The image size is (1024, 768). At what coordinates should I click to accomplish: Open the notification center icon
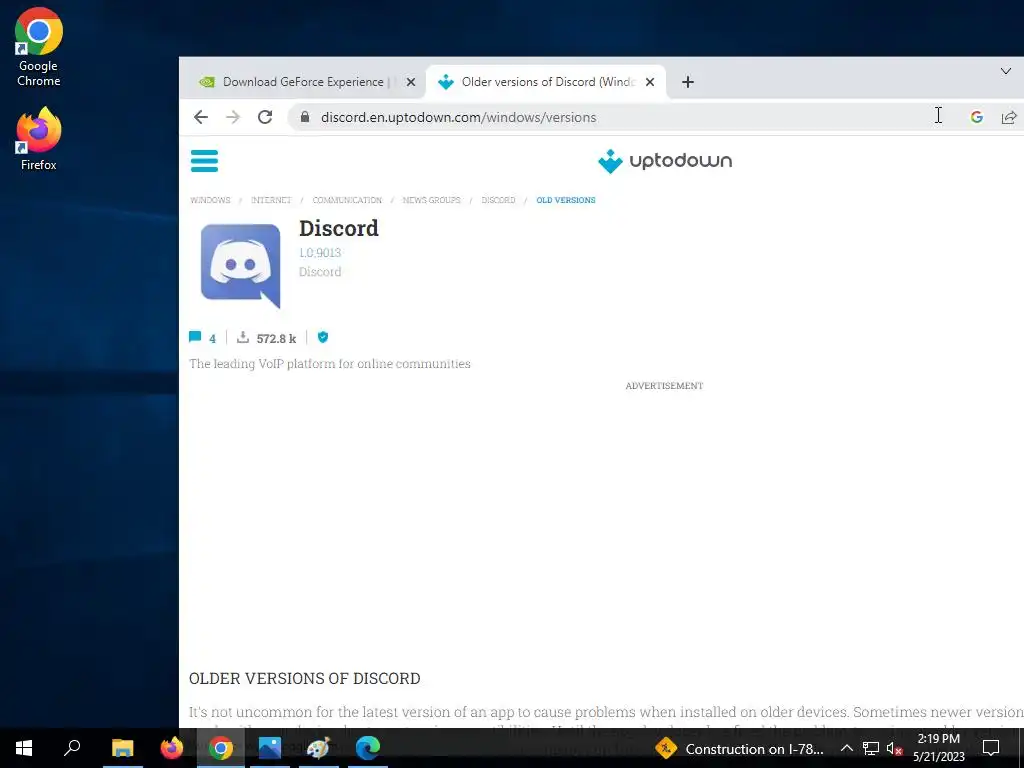pos(991,748)
